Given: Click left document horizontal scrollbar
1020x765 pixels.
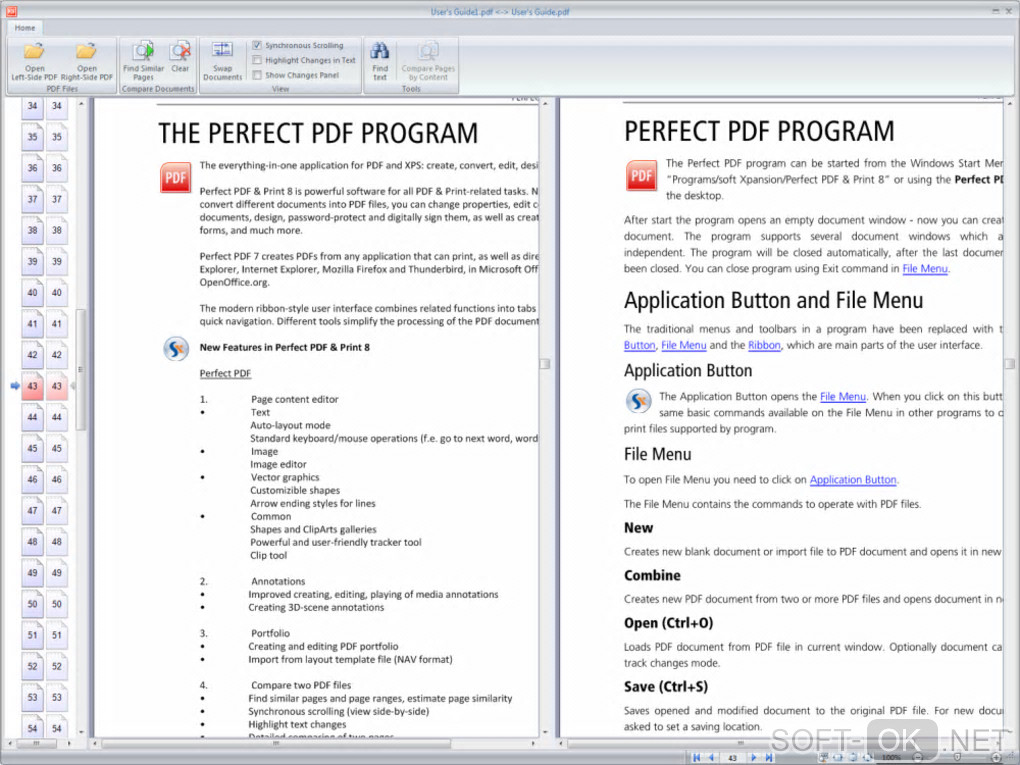Looking at the screenshot, I should click(x=276, y=743).
